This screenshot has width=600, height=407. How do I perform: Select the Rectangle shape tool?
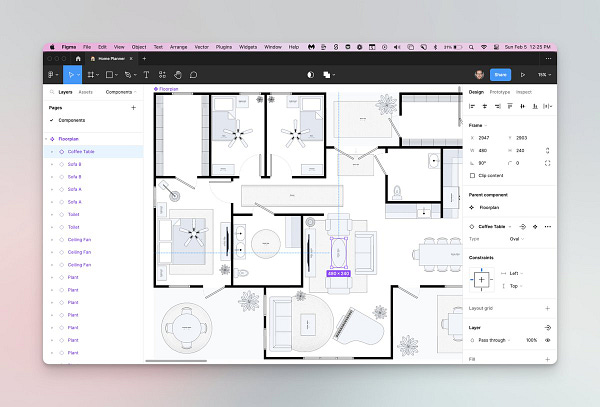109,75
